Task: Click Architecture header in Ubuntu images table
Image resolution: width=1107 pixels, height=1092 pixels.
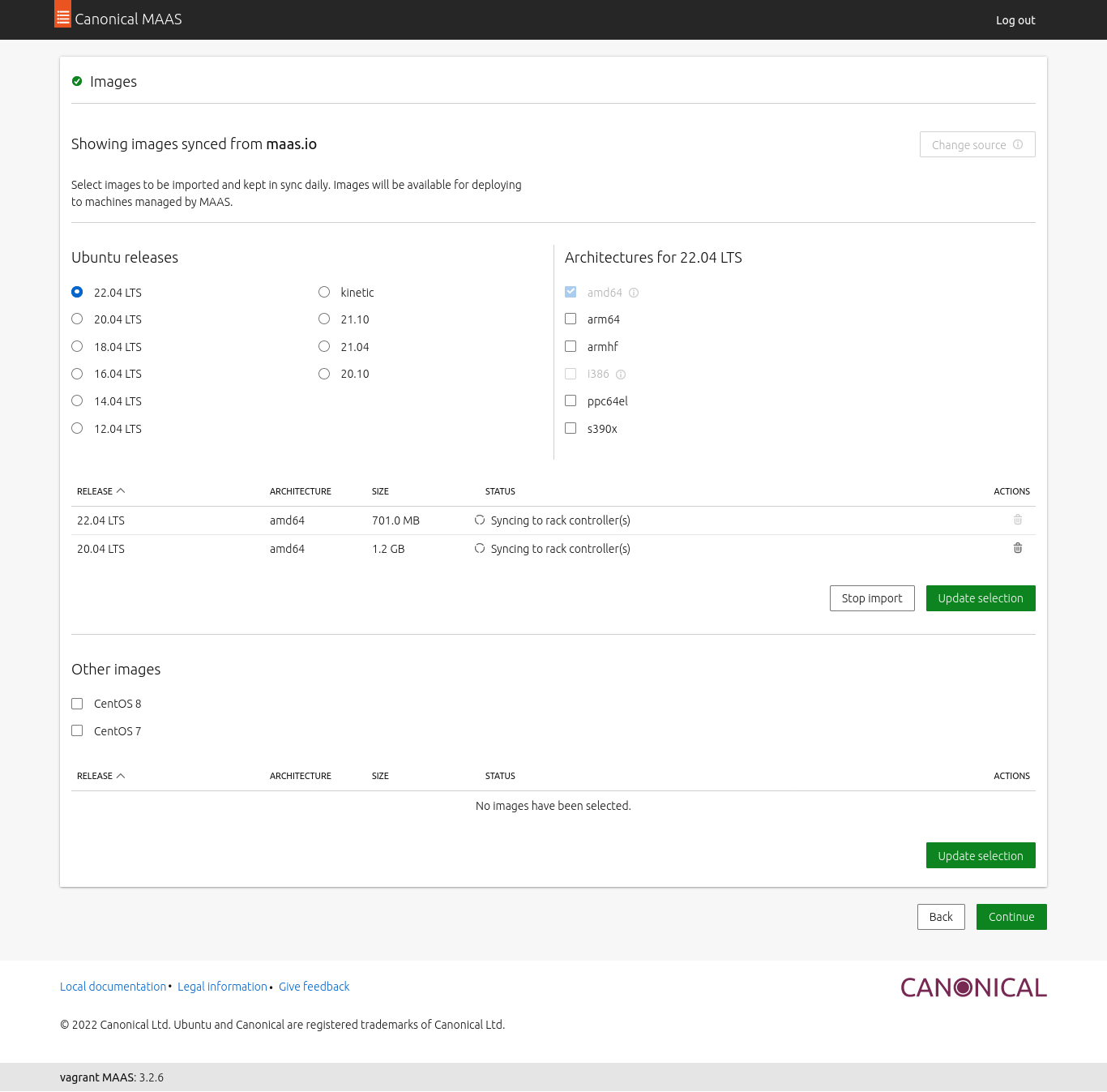Action: tap(301, 491)
